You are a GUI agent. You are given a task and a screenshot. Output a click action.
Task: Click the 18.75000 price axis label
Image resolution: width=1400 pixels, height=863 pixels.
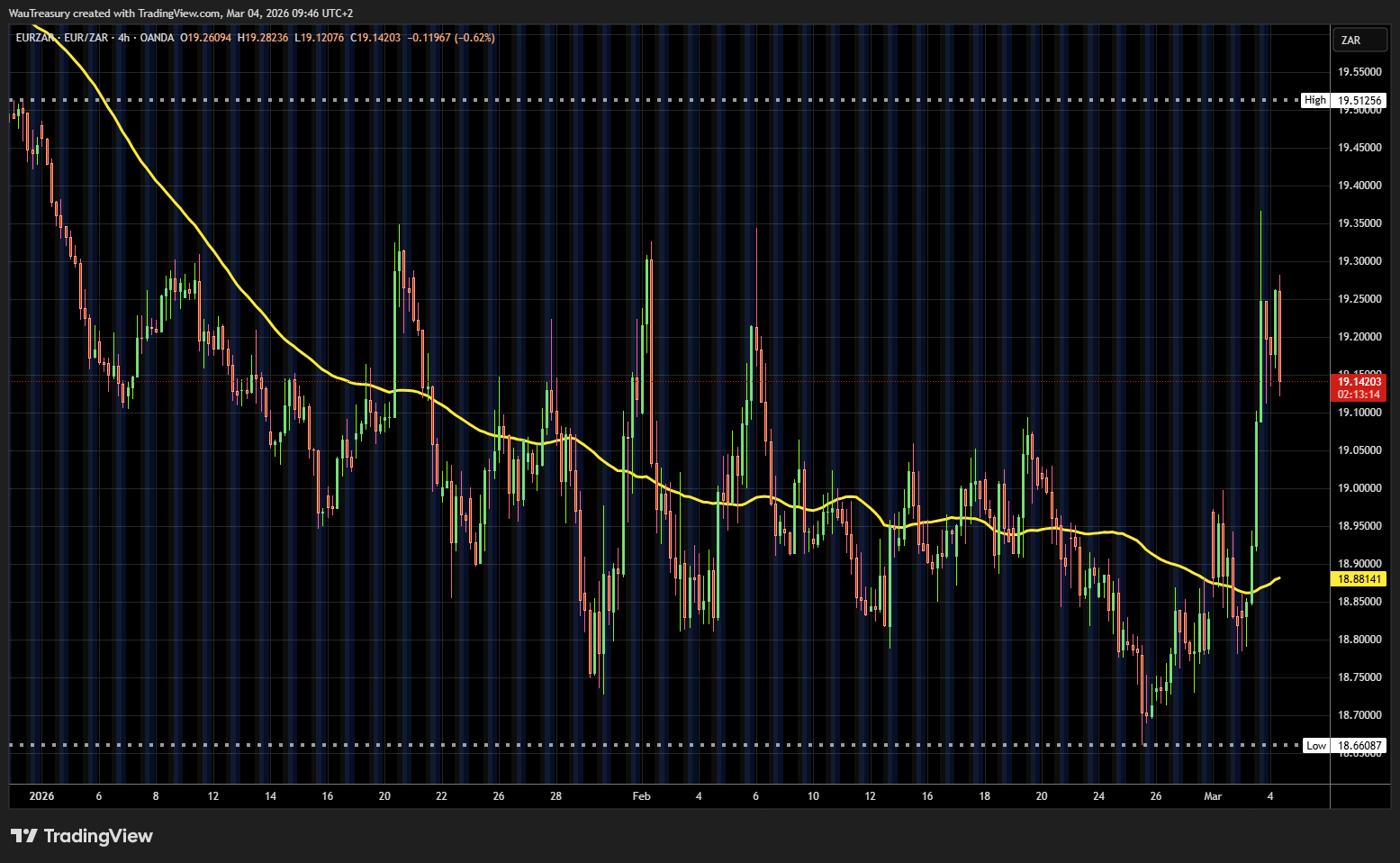click(1359, 677)
